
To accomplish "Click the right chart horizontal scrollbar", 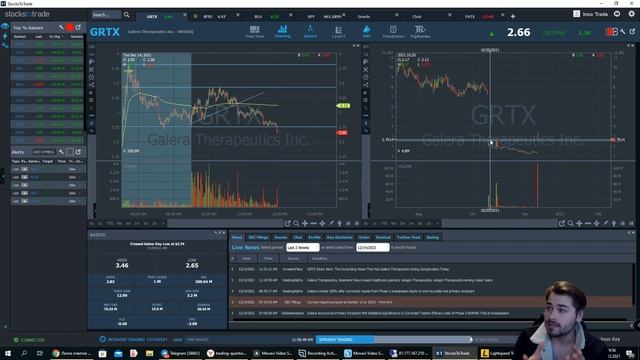I will pos(499,223).
